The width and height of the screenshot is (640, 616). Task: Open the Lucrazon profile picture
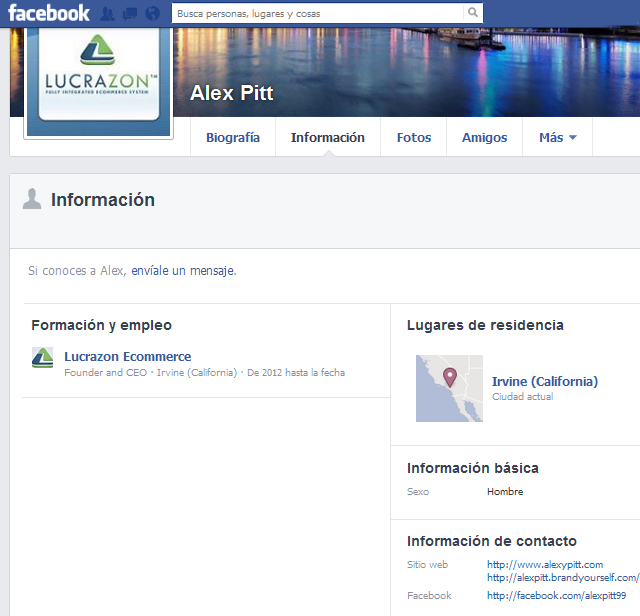pyautogui.click(x=98, y=82)
